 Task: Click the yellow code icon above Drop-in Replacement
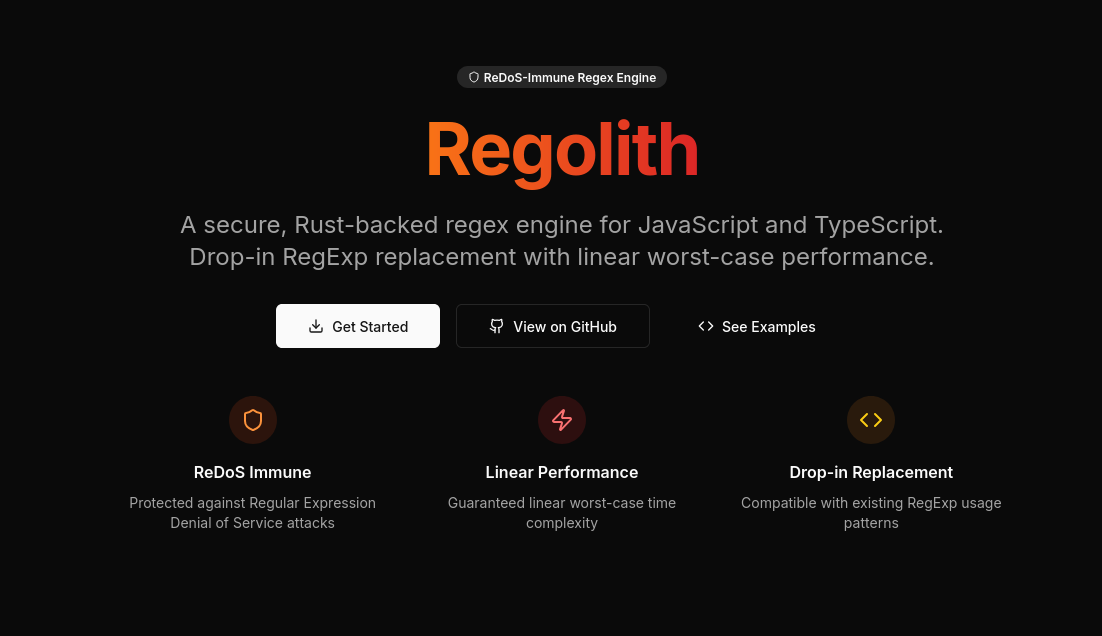871,420
